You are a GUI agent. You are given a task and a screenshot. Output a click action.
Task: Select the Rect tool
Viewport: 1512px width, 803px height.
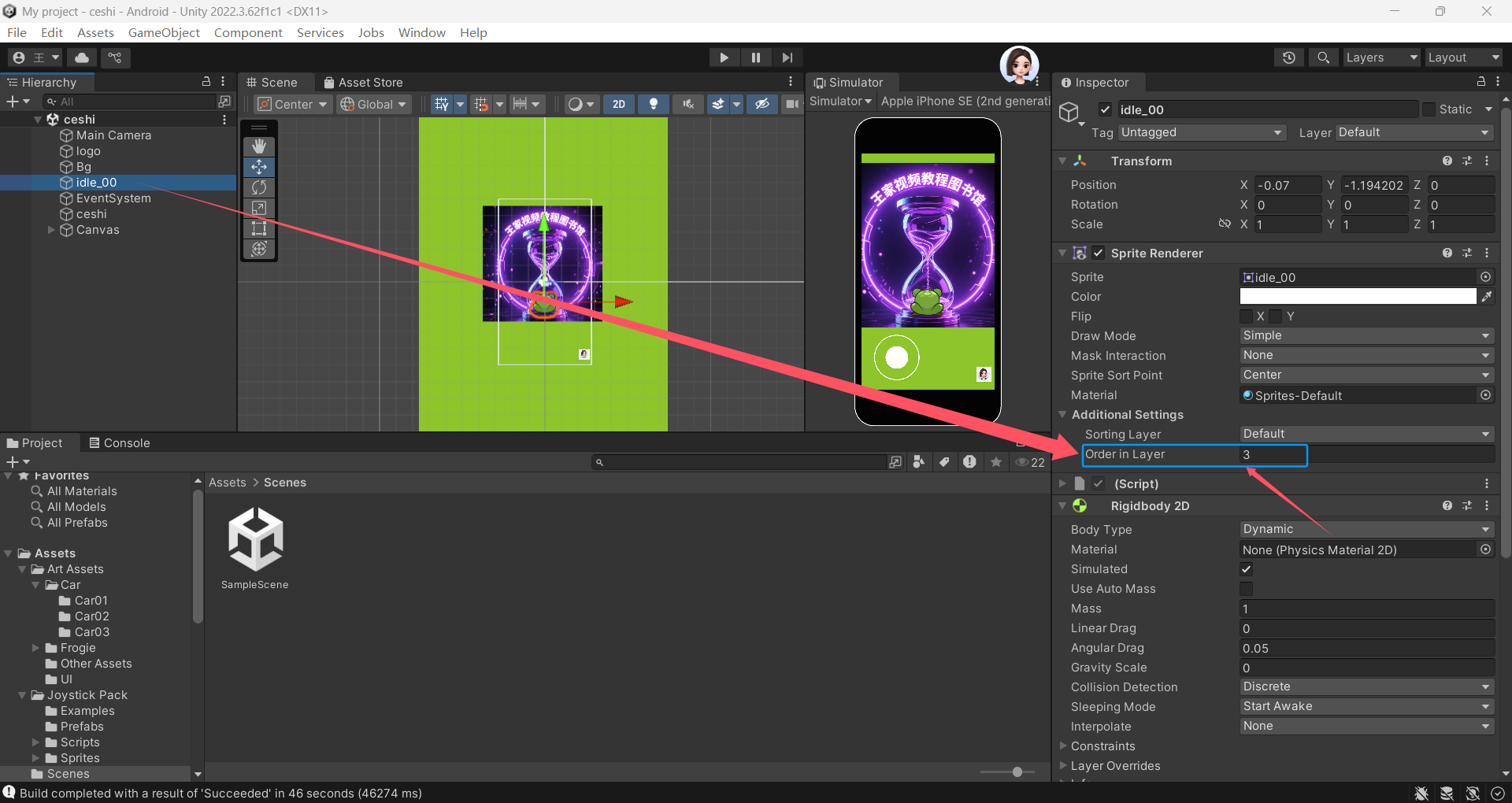coord(259,228)
